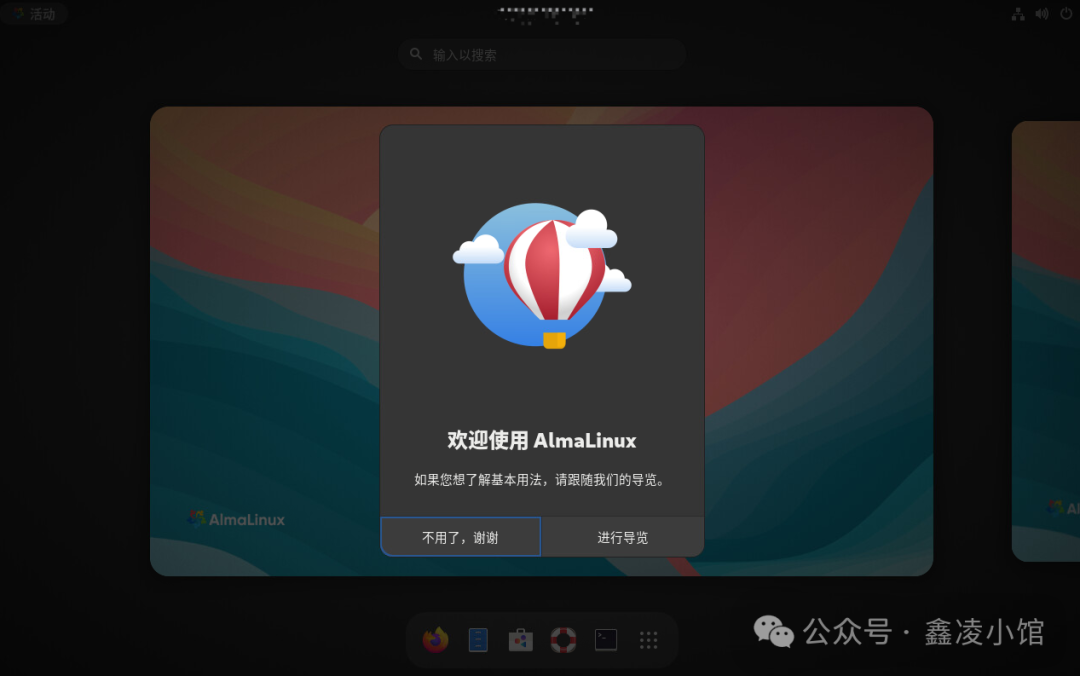This screenshot has height=676, width=1080.
Task: Open the Help app via the lifebuoy icon
Action: point(563,640)
